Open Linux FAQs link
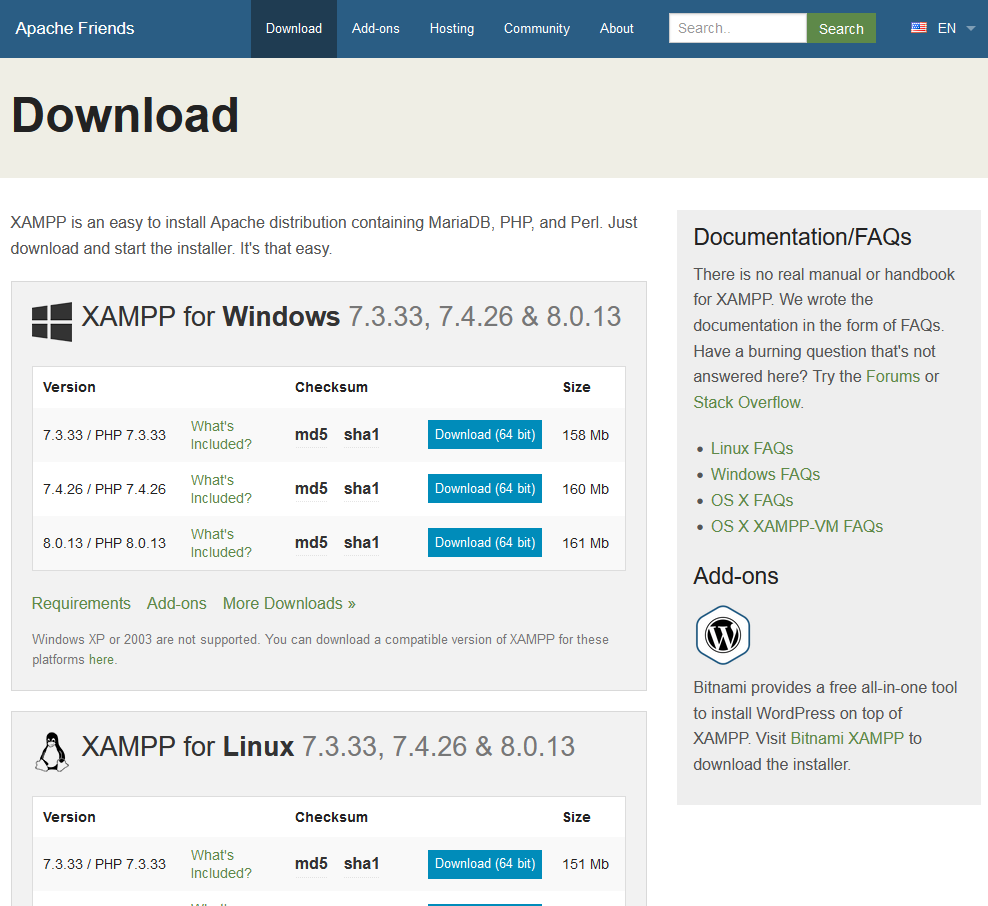 (752, 449)
